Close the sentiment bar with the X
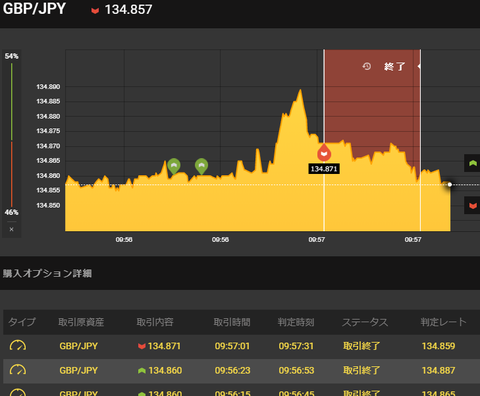 (11, 229)
